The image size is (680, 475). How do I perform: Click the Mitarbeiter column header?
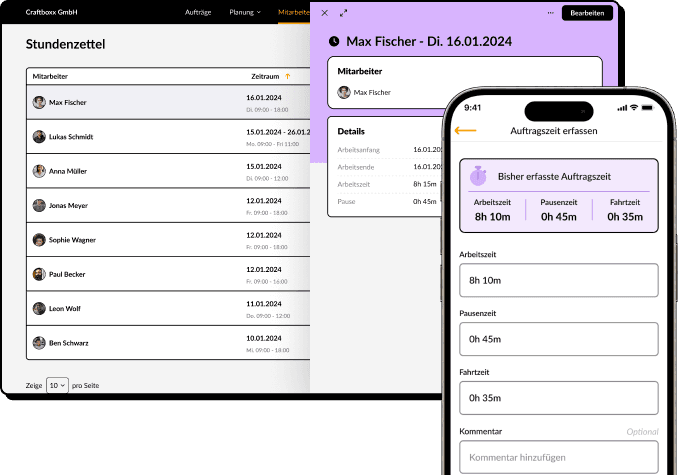[50, 76]
